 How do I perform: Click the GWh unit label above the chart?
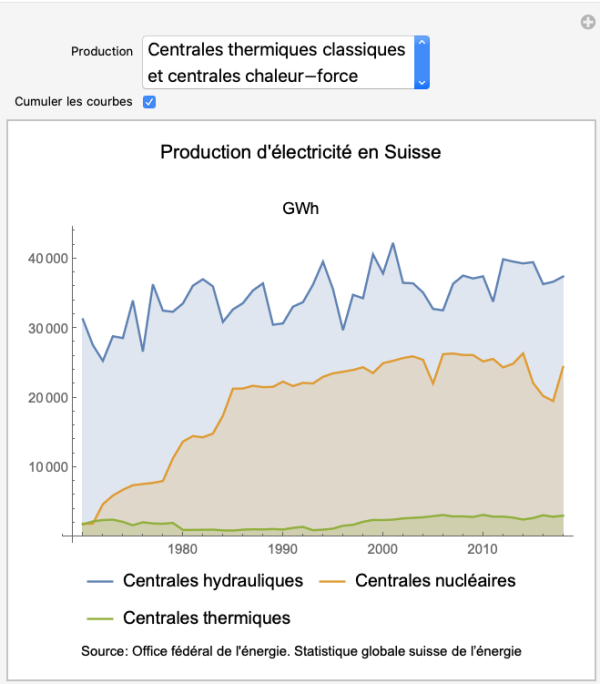pos(300,209)
